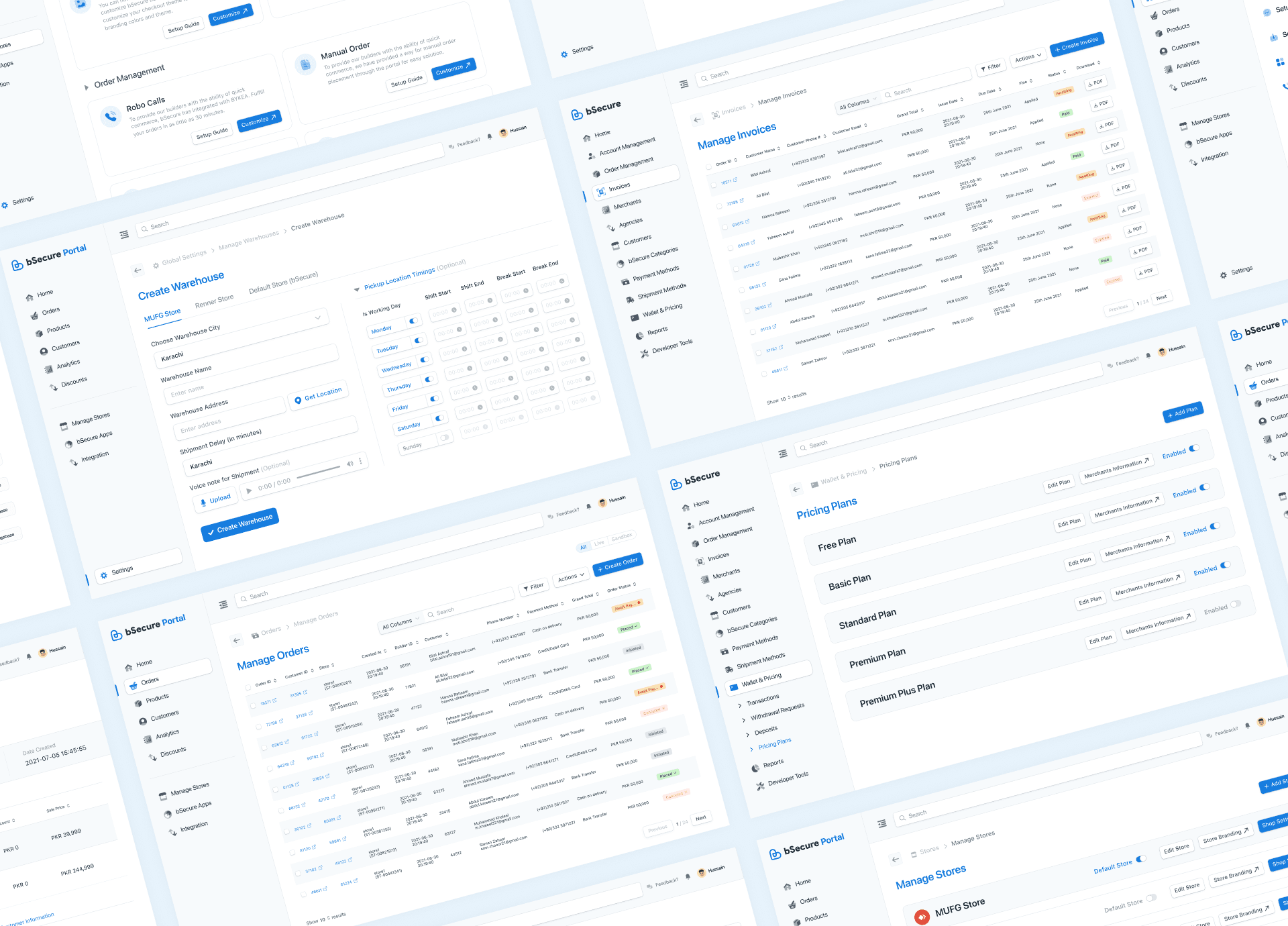The width and height of the screenshot is (1288, 926).
Task: Toggle the Free Plan Enabled switch
Action: click(1194, 448)
